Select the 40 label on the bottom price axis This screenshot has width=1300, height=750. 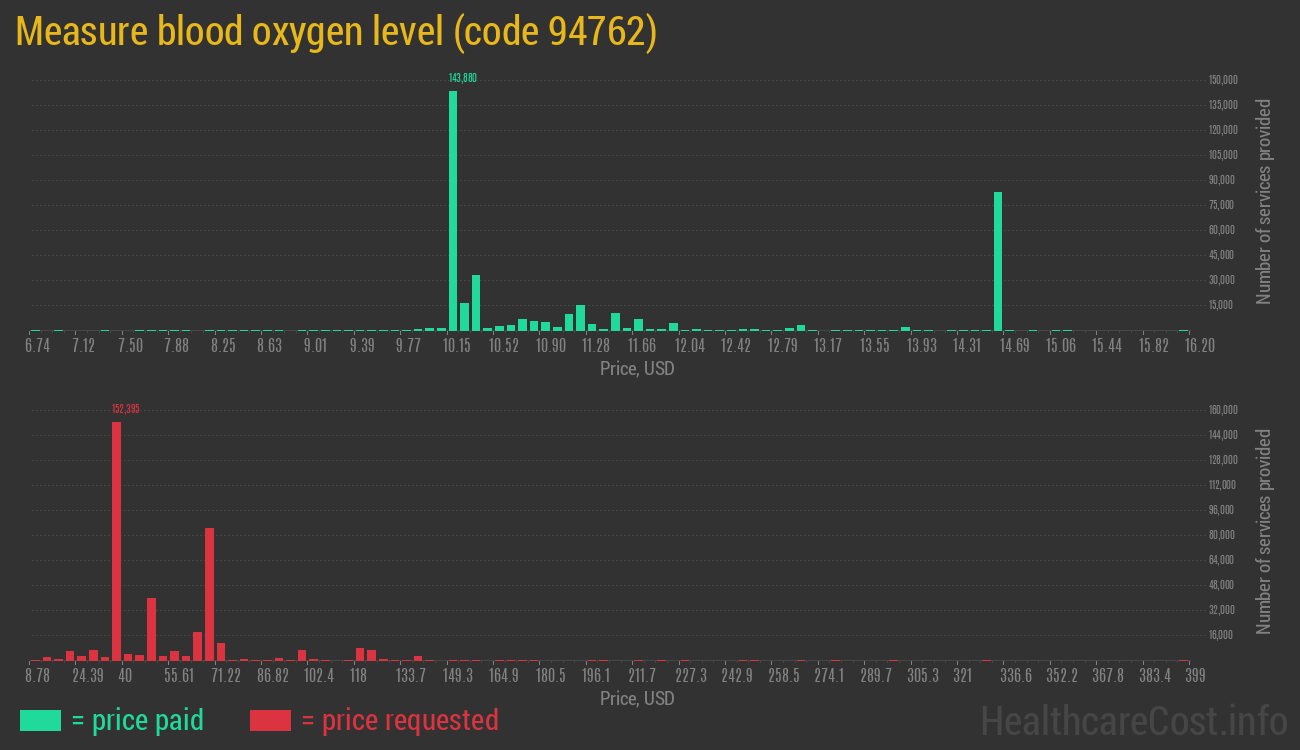click(126, 675)
